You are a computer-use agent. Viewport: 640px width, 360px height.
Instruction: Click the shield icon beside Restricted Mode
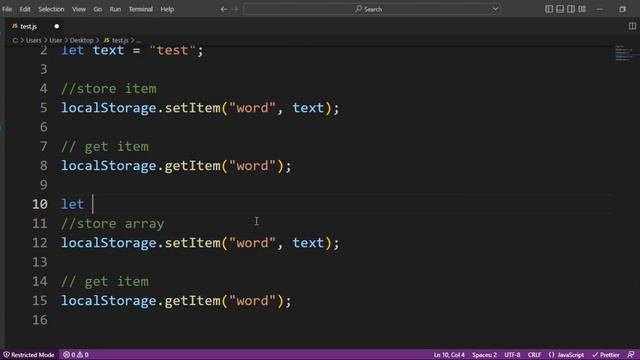[6, 355]
